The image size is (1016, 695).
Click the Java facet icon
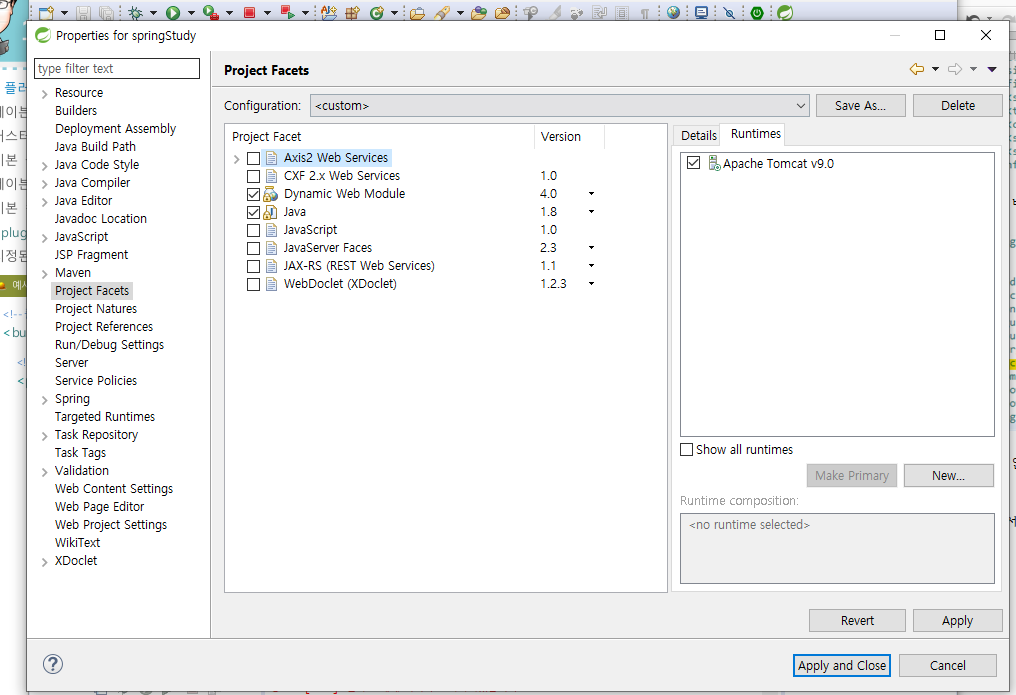click(x=271, y=212)
